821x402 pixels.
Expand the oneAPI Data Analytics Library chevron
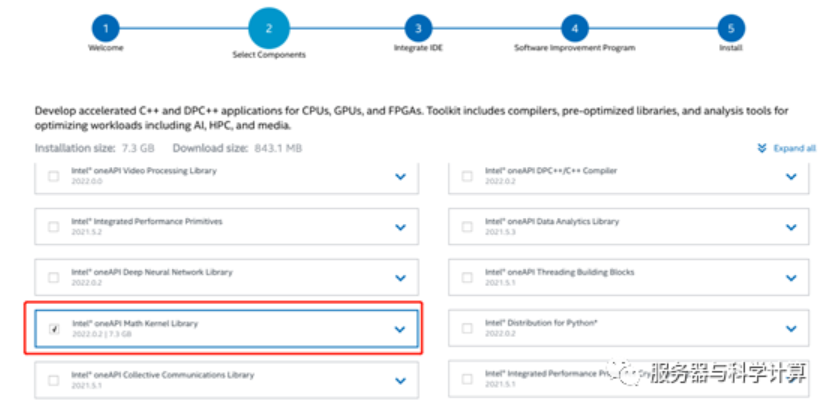(791, 227)
